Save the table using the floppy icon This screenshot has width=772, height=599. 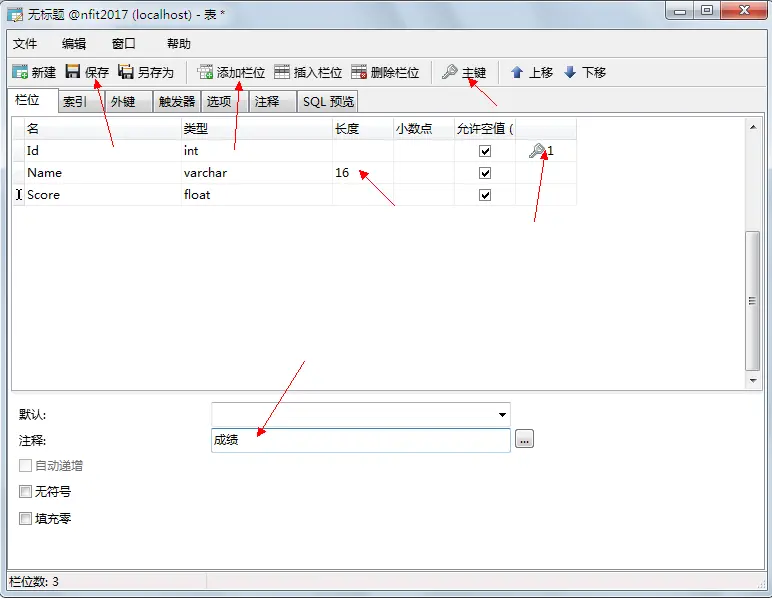[x=73, y=71]
